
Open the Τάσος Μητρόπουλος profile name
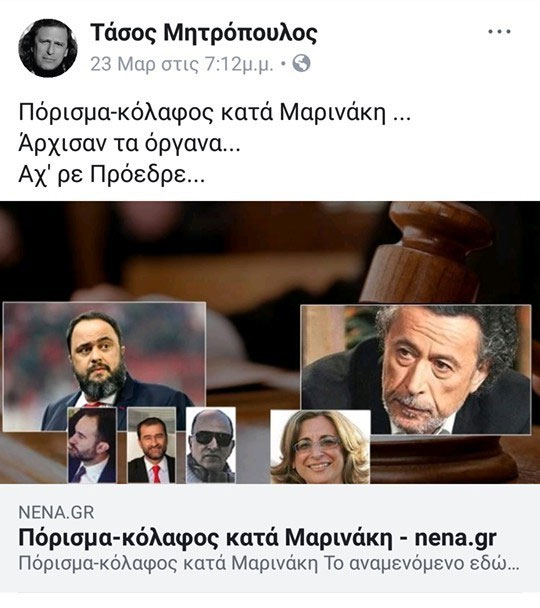tap(204, 33)
